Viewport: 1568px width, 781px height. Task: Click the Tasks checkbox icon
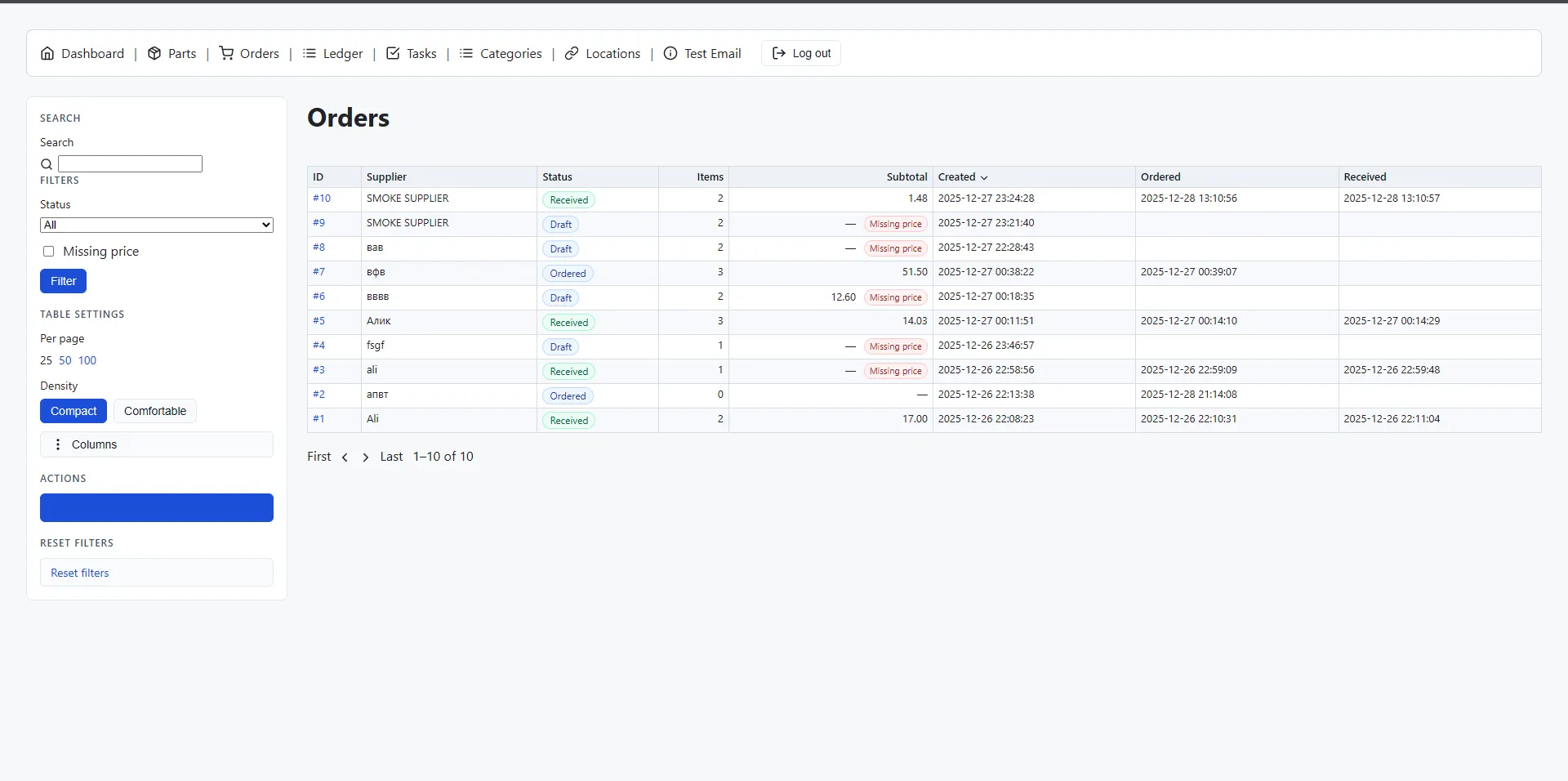click(393, 53)
